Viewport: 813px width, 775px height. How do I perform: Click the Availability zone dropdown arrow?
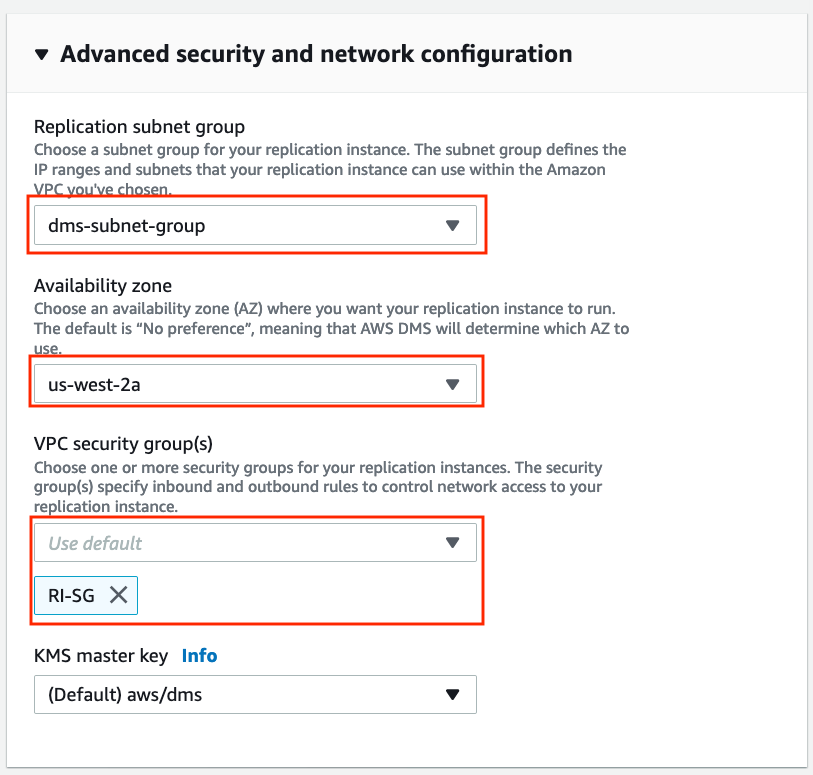(452, 384)
